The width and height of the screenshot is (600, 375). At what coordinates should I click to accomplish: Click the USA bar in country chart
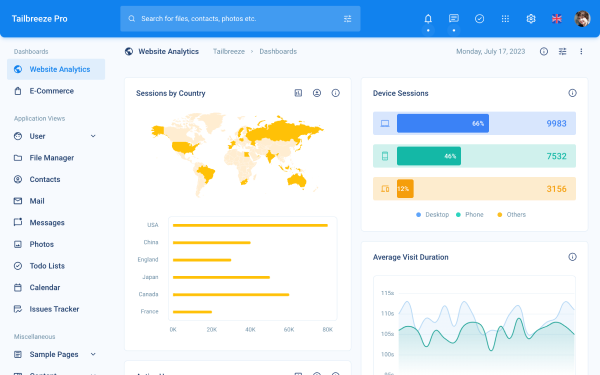[250, 225]
